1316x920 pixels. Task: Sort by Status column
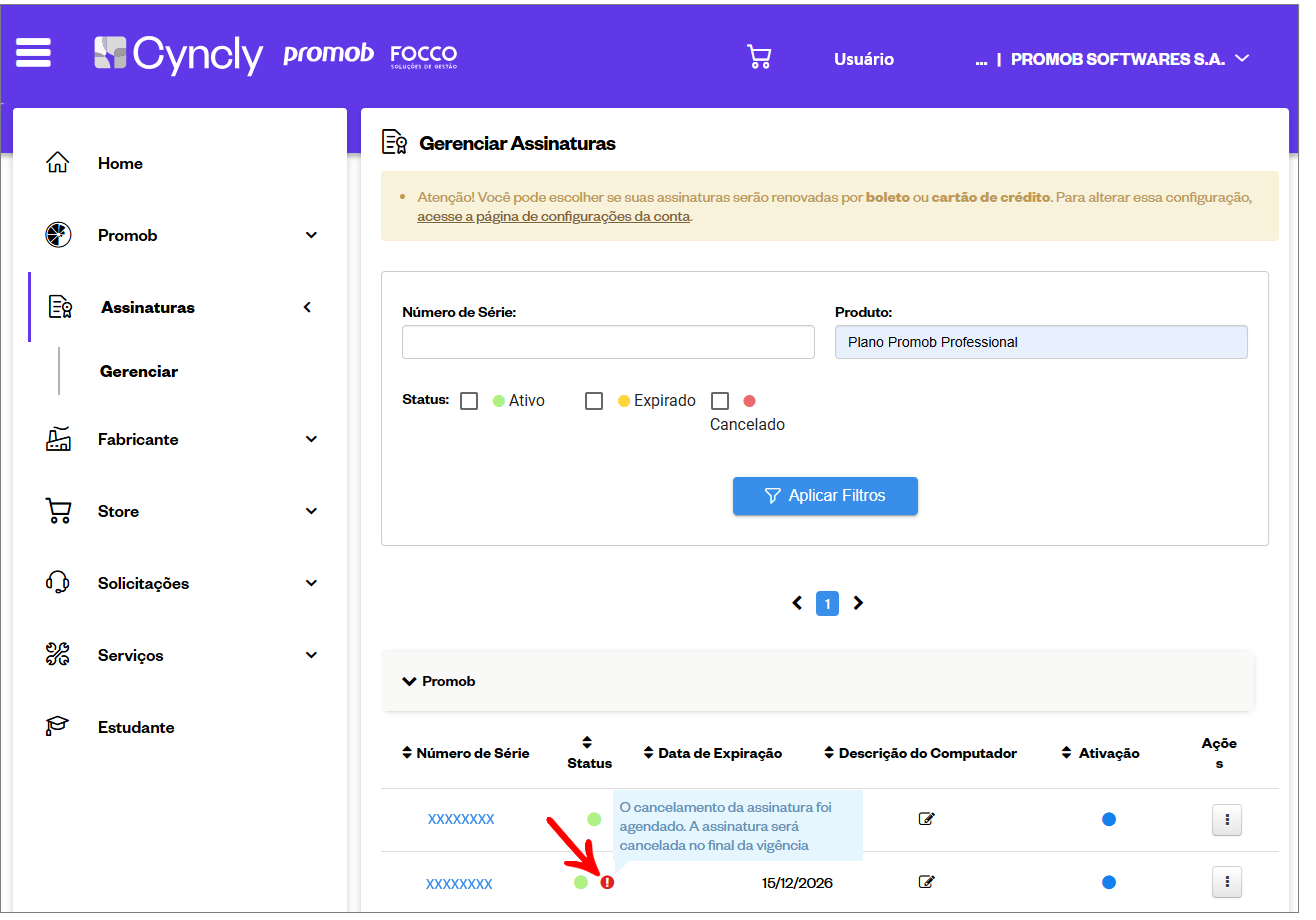point(589,753)
